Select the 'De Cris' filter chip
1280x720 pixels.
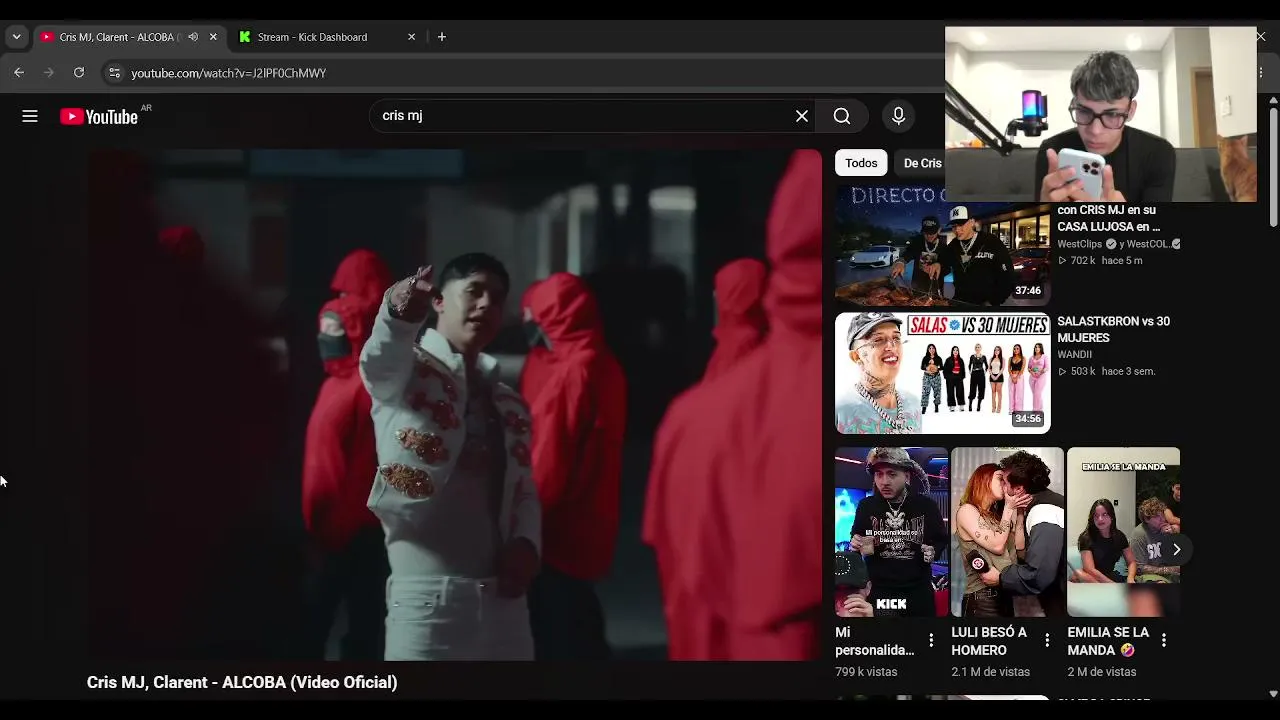pos(922,163)
